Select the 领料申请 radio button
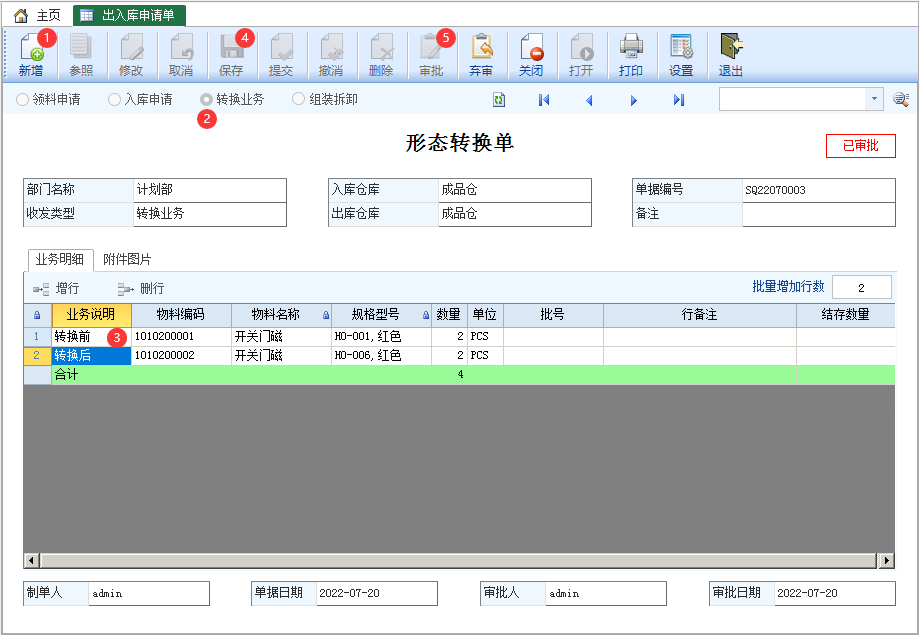The width and height of the screenshot is (919, 635). 22,100
